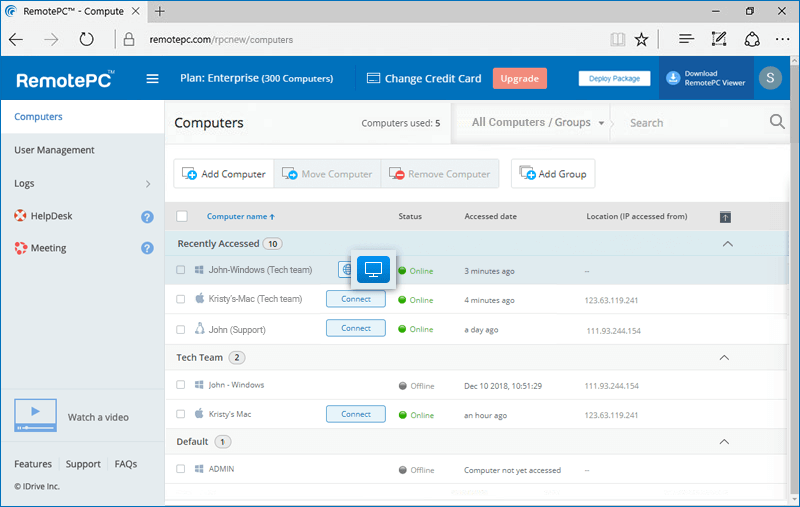Add page to favorites with star icon
800x507 pixels.
641,39
